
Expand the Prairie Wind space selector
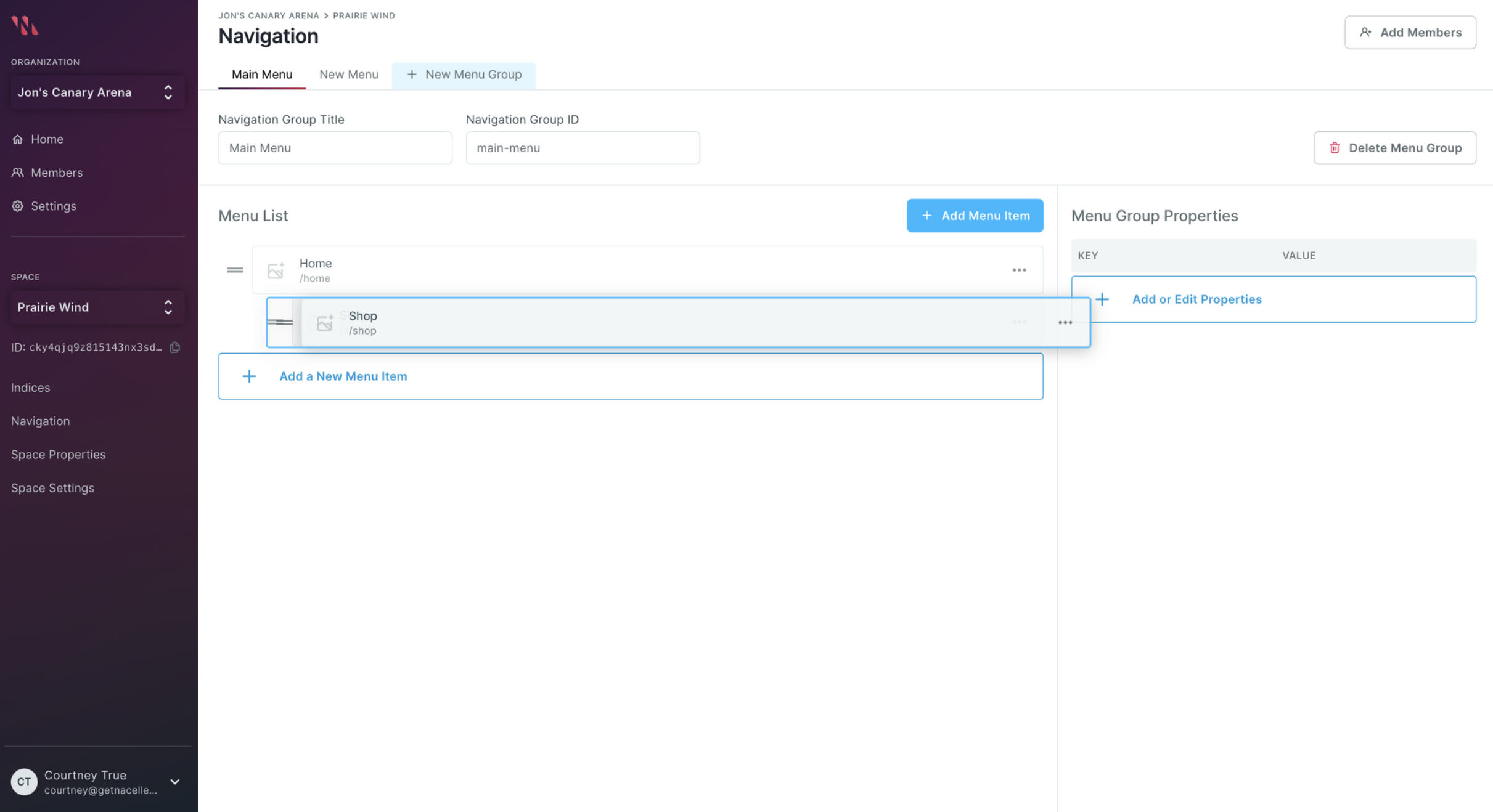[x=97, y=307]
